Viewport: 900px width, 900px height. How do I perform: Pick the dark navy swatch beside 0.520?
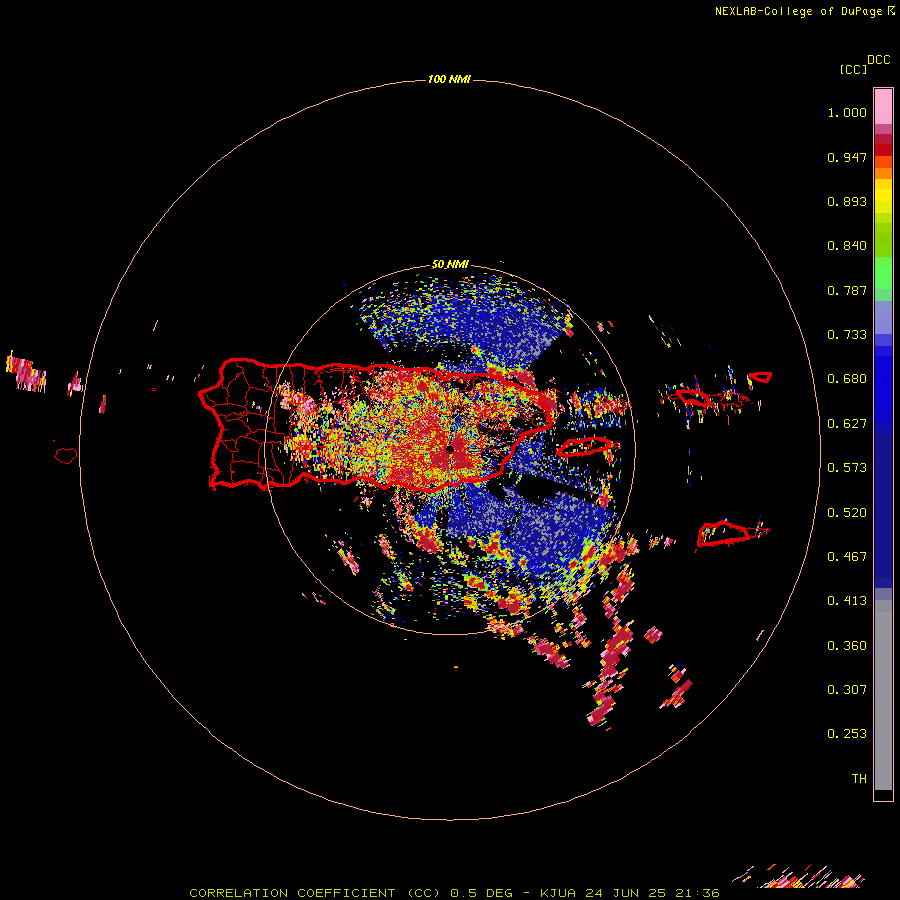(x=883, y=511)
